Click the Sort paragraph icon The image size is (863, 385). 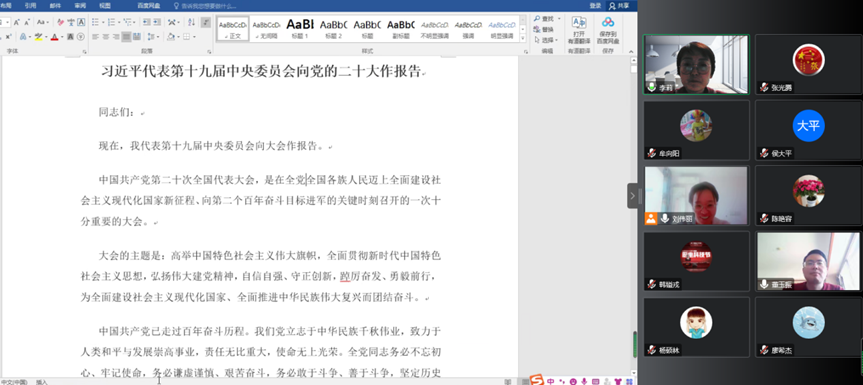coord(191,22)
